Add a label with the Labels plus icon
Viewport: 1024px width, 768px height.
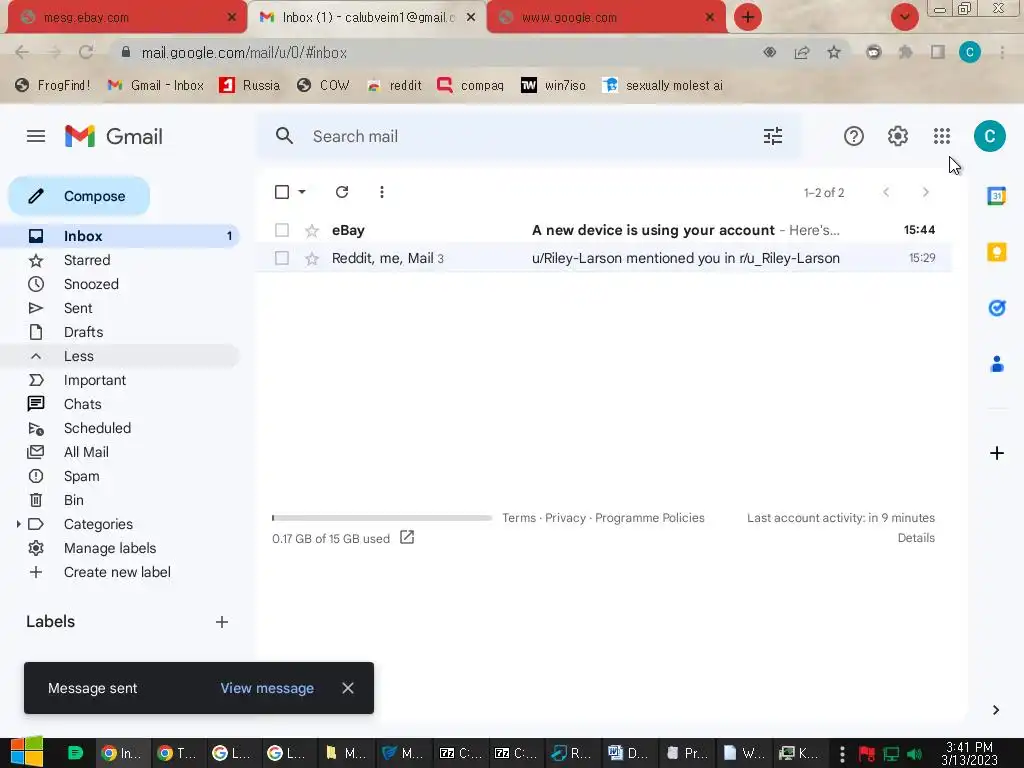click(222, 622)
